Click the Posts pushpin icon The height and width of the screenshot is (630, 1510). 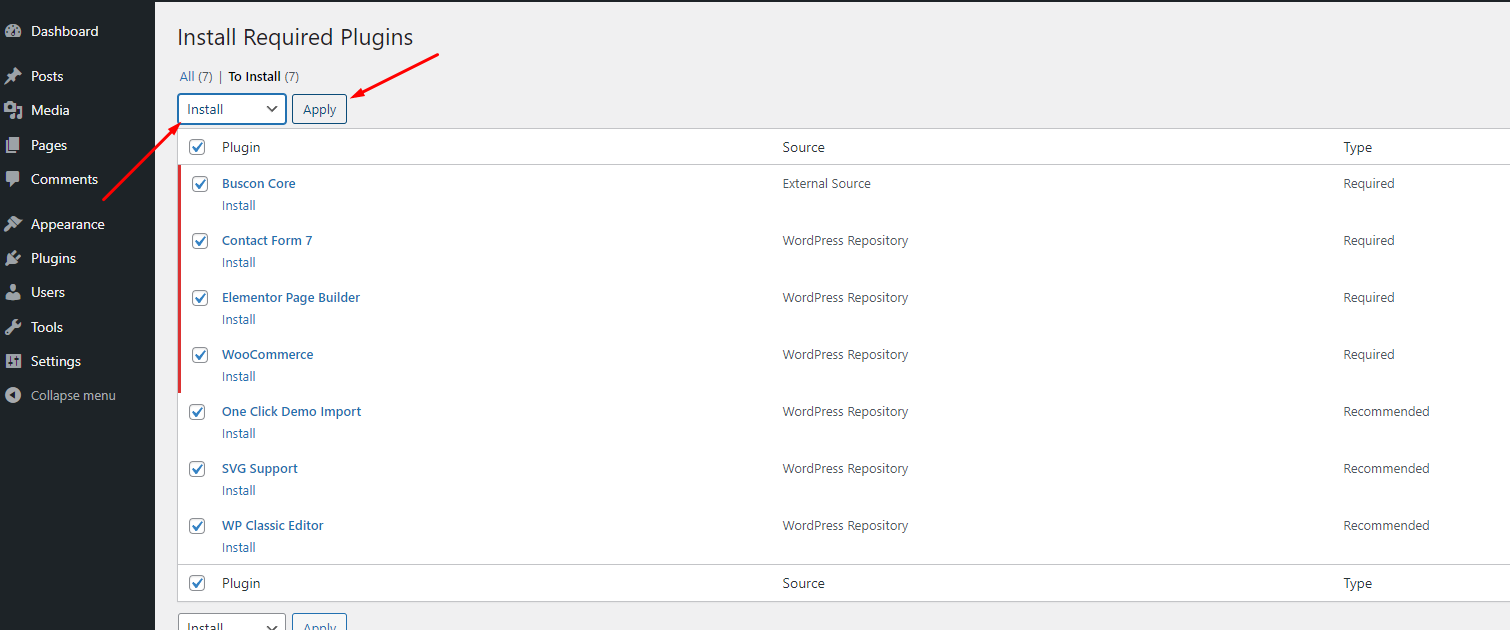[13, 76]
